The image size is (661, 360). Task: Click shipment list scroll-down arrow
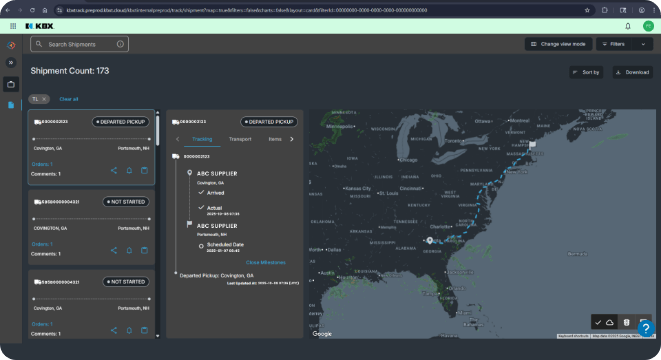158,336
